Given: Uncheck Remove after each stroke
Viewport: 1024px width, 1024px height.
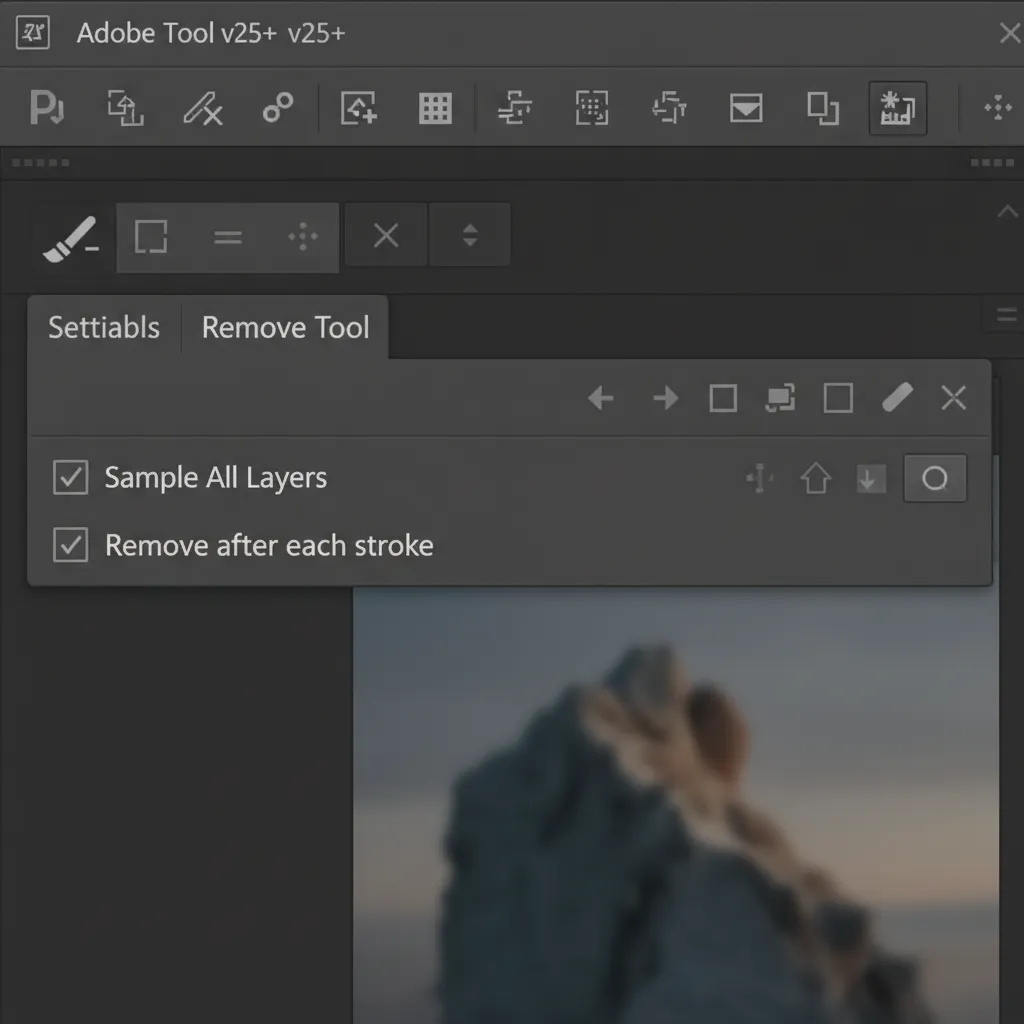Looking at the screenshot, I should coord(71,545).
